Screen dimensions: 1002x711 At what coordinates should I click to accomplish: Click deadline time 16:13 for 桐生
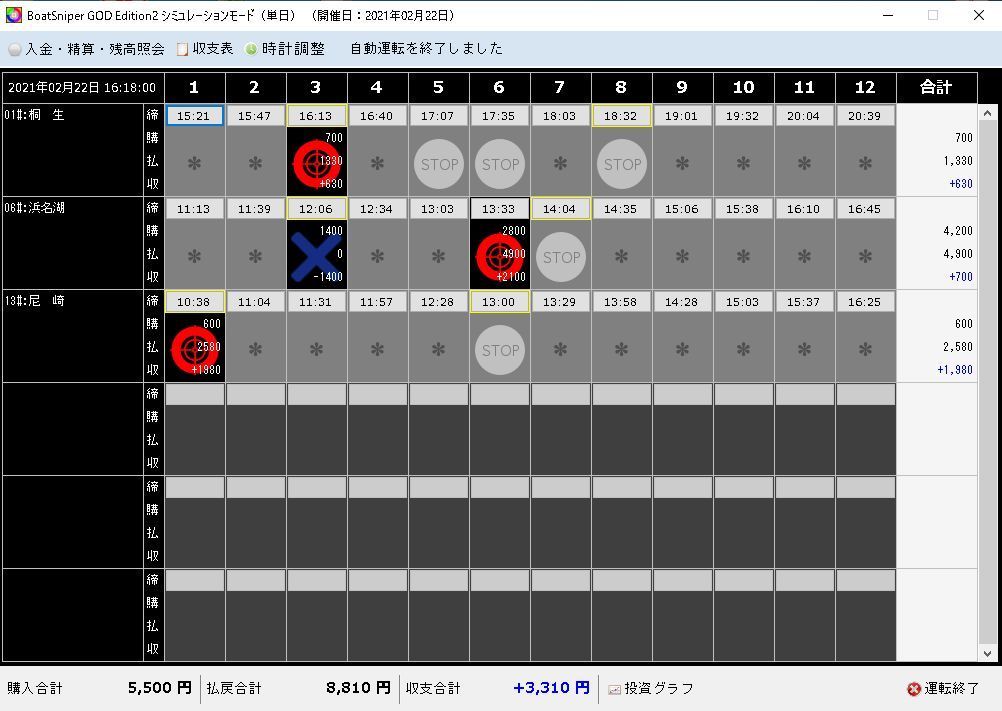pos(316,116)
